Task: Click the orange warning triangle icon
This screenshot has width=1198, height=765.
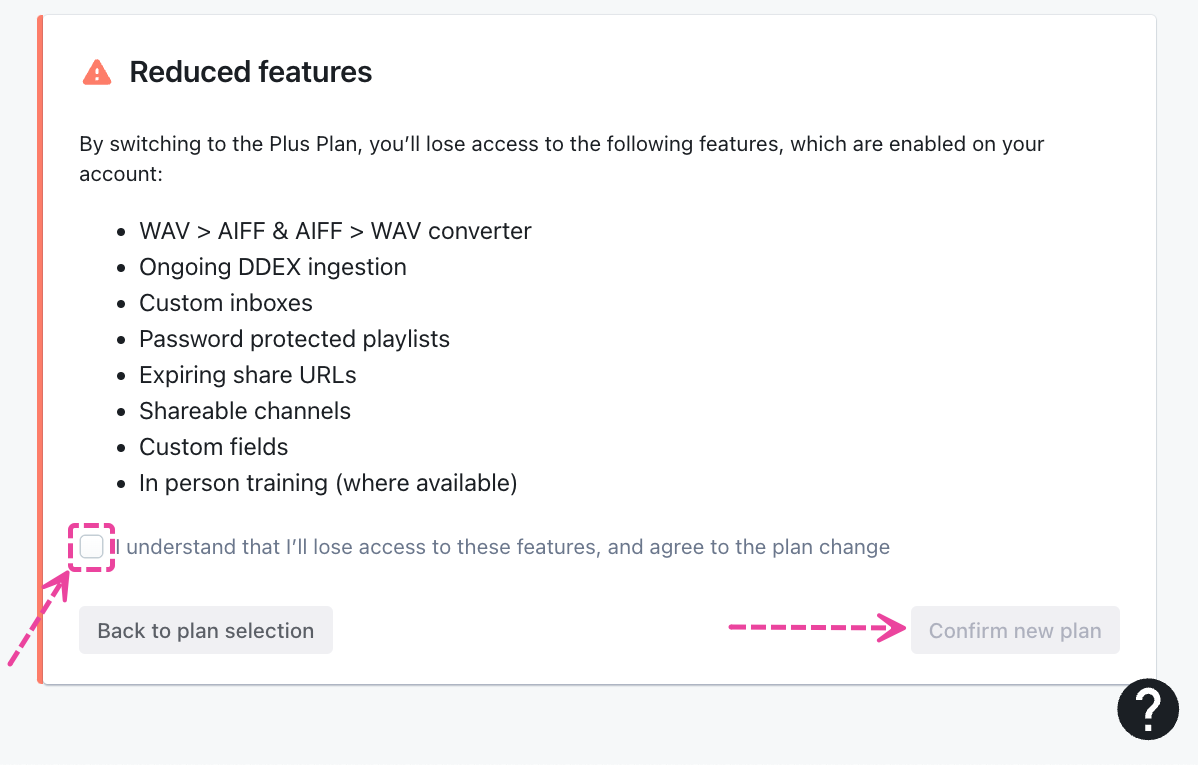Action: click(x=97, y=72)
